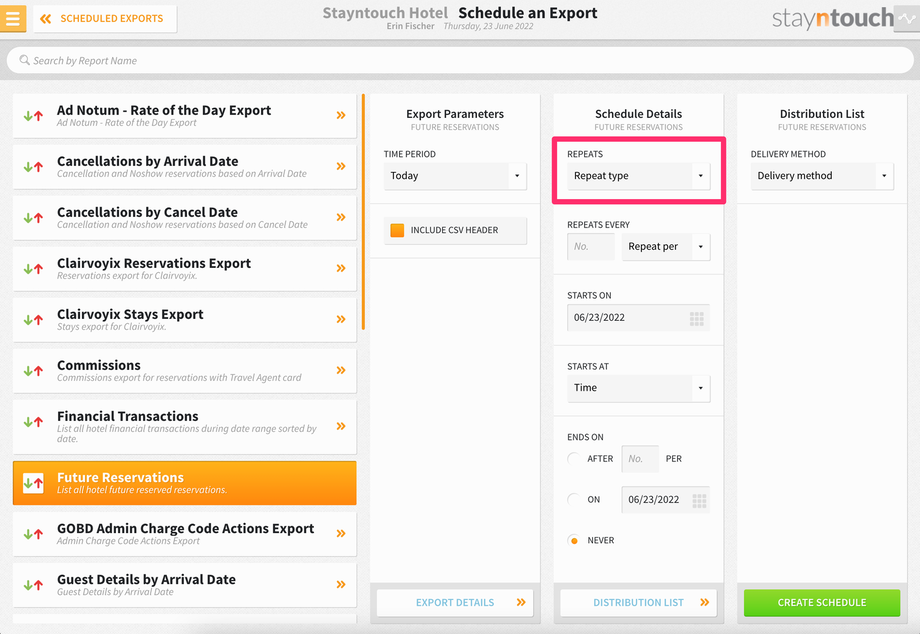Click the activity pulse icon near the logo
Viewport: 920px width, 634px height.
[x=907, y=18]
